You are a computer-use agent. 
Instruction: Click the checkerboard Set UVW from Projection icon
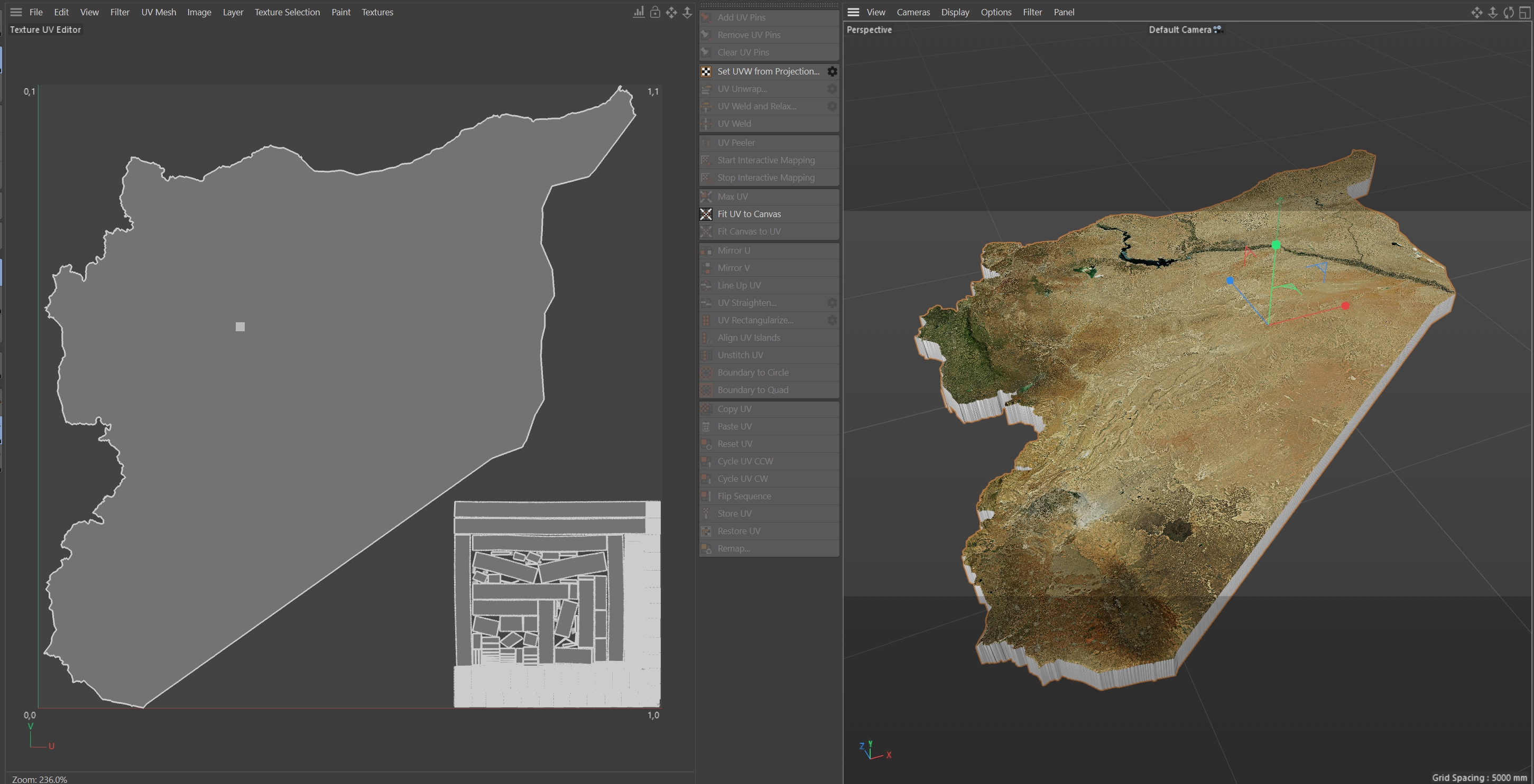706,71
